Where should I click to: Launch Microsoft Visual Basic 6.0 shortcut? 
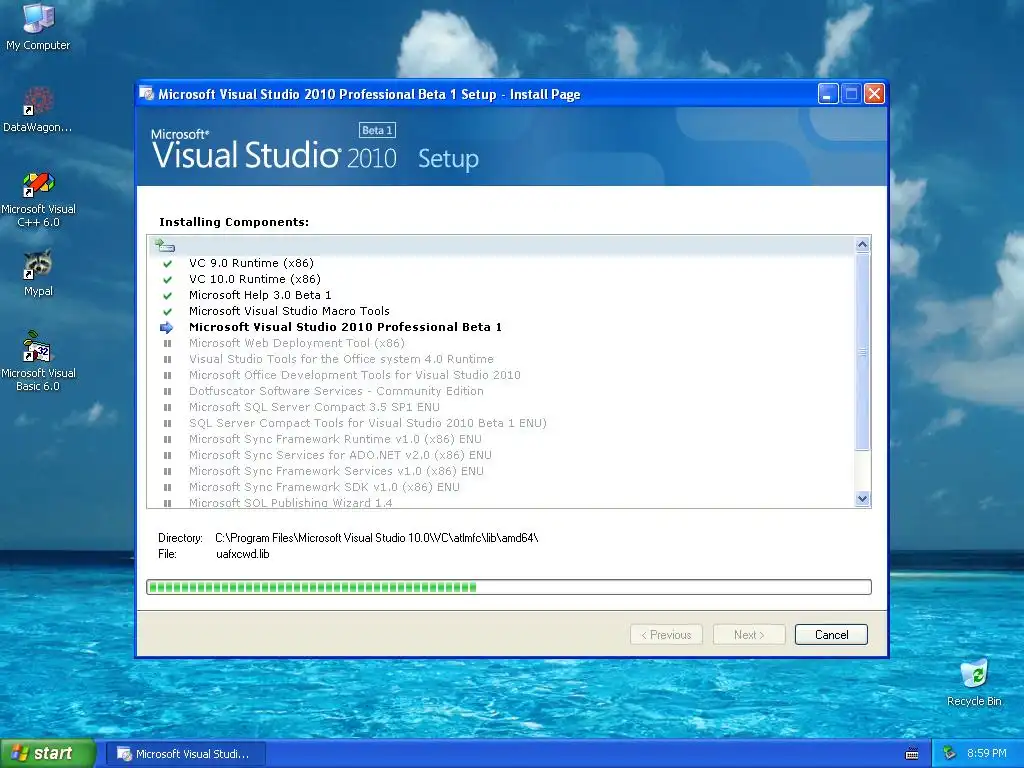(38, 361)
